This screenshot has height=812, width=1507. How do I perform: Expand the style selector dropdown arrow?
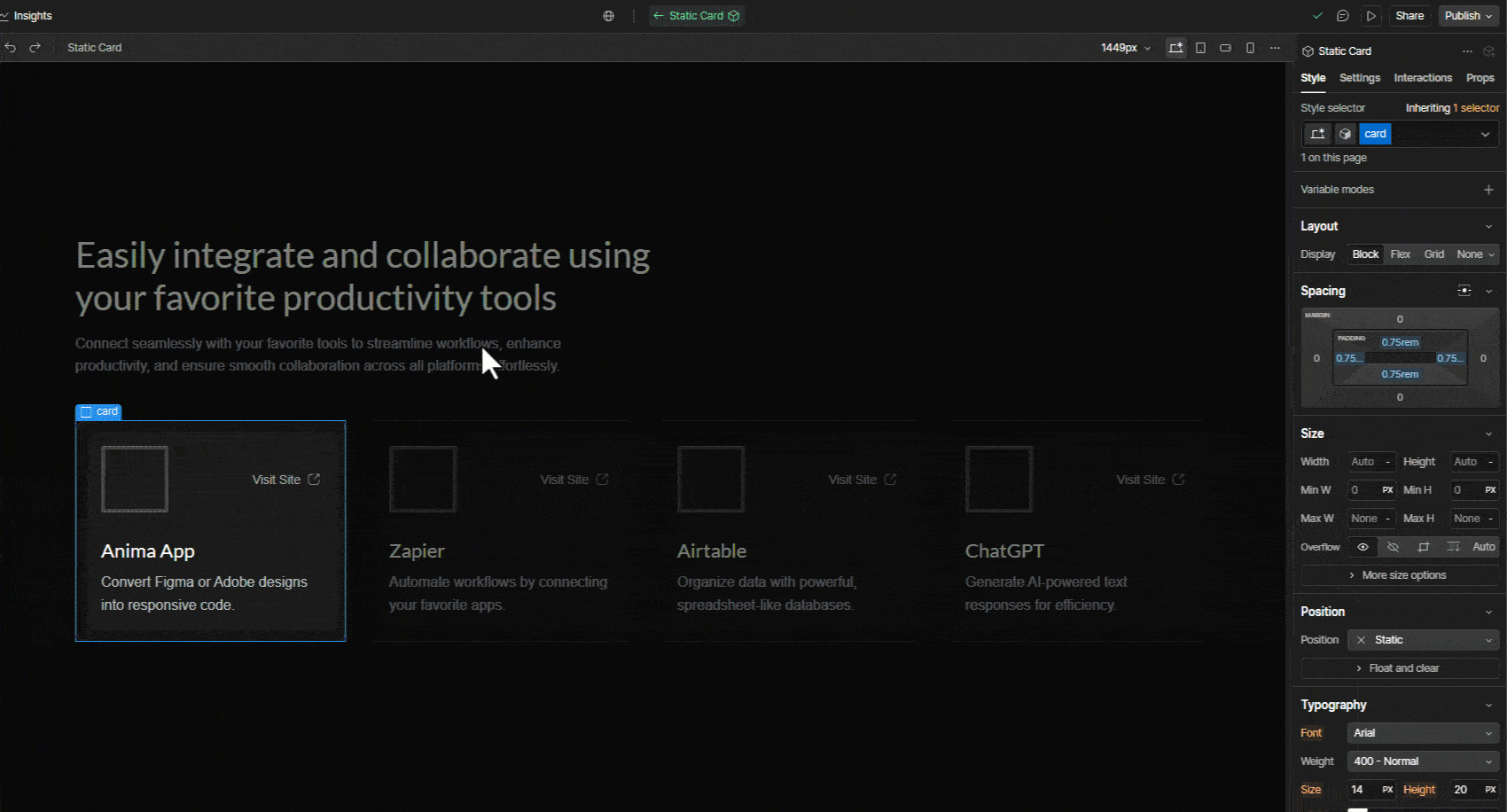[1485, 134]
